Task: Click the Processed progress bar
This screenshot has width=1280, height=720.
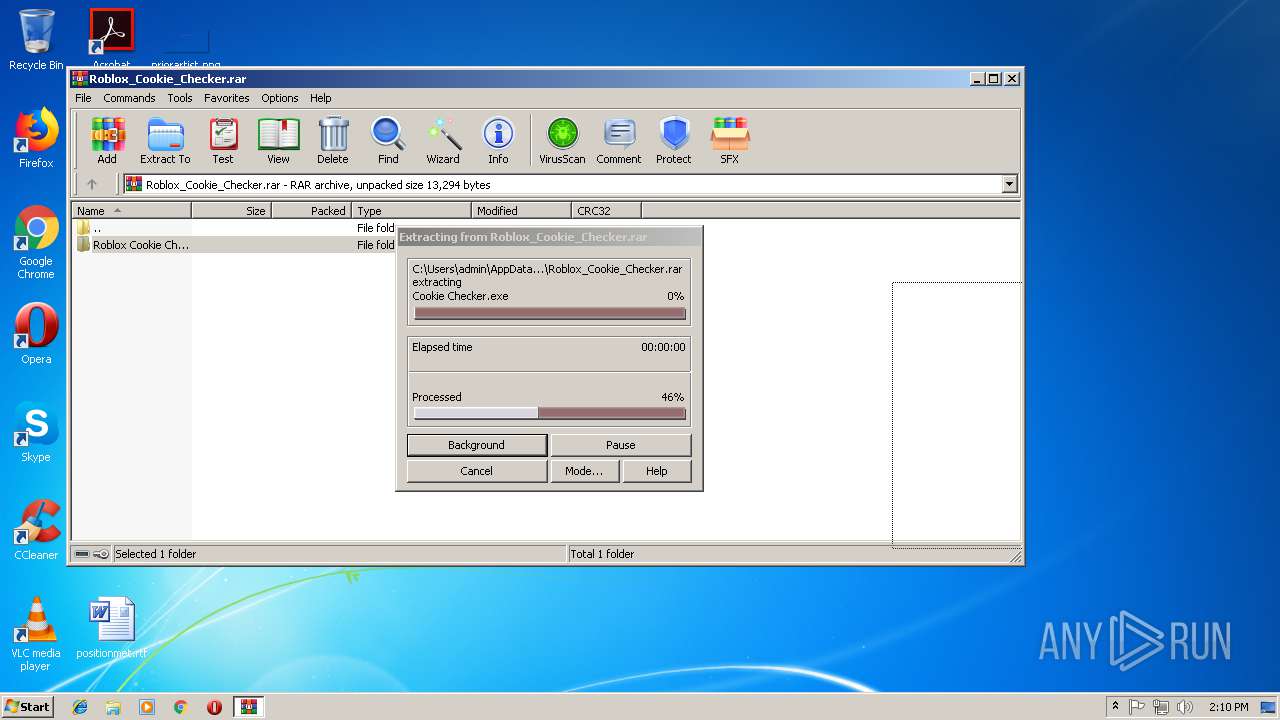Action: tap(549, 413)
